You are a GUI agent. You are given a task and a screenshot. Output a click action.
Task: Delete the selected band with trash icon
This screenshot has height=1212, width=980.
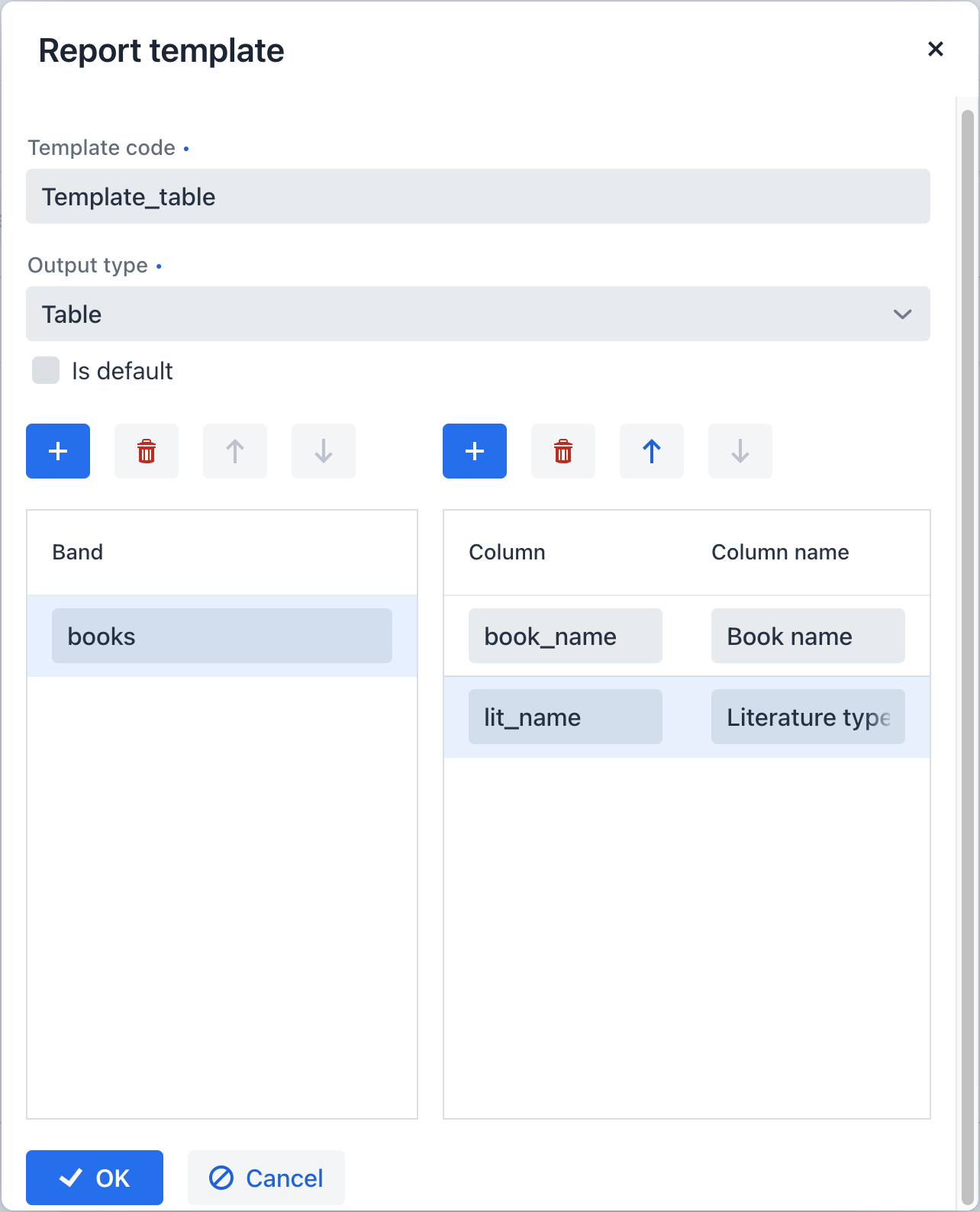coord(147,451)
